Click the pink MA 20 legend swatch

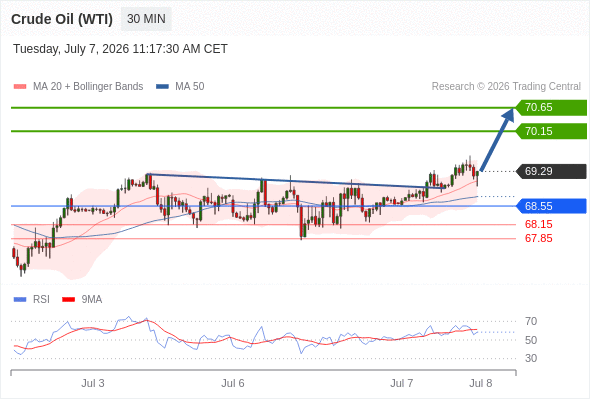(20, 87)
